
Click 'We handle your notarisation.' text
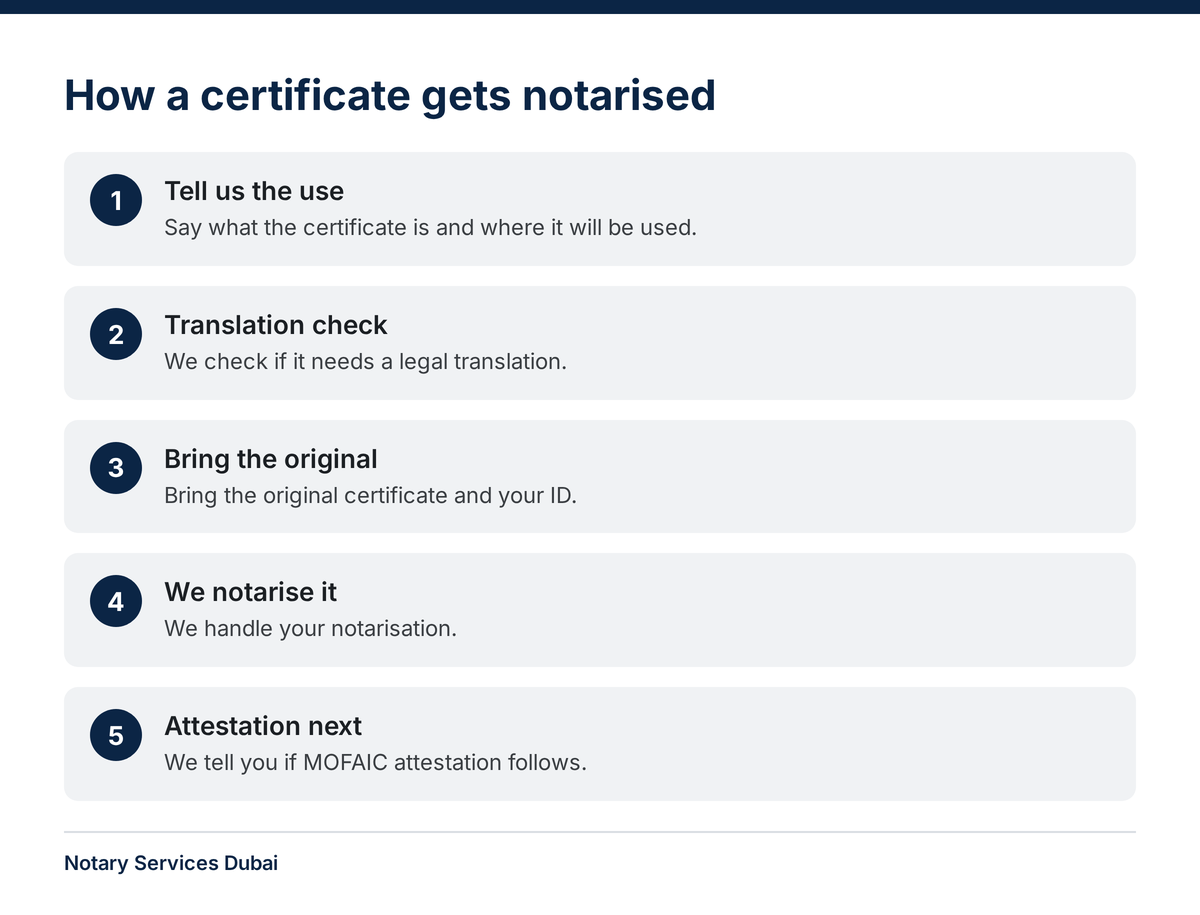tap(310, 628)
